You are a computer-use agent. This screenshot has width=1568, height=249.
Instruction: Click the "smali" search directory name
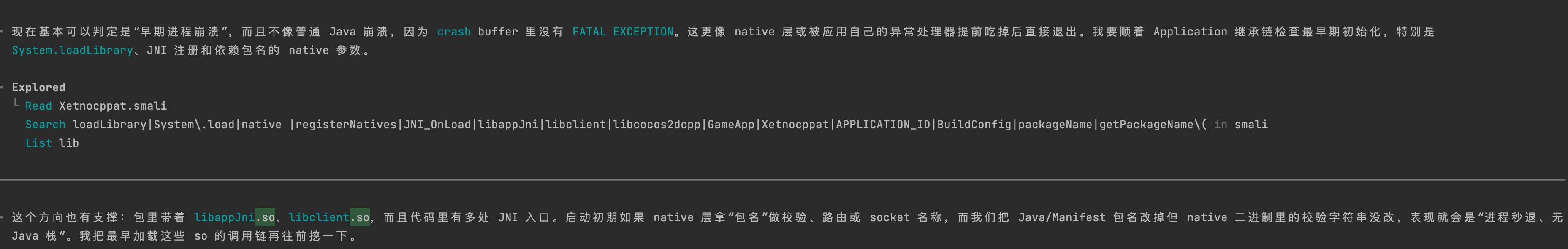pos(1251,125)
